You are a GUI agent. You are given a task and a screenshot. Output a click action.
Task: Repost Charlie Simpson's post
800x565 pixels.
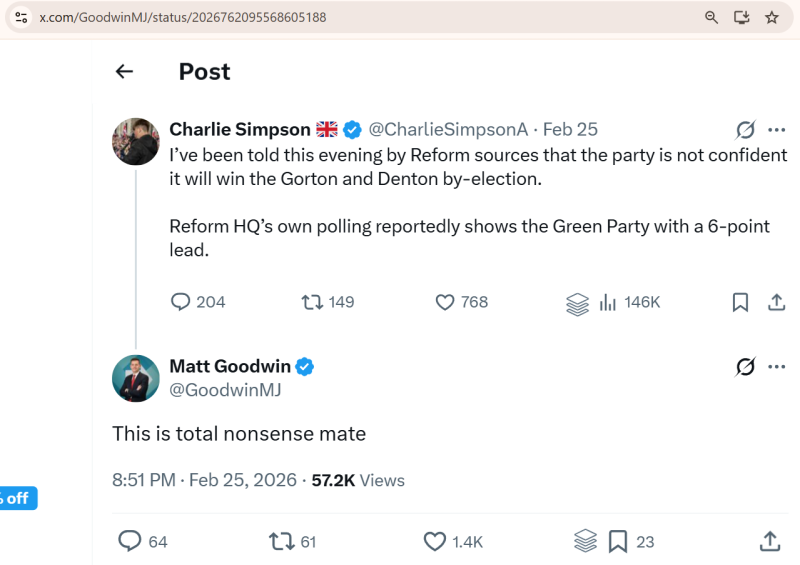pos(312,302)
